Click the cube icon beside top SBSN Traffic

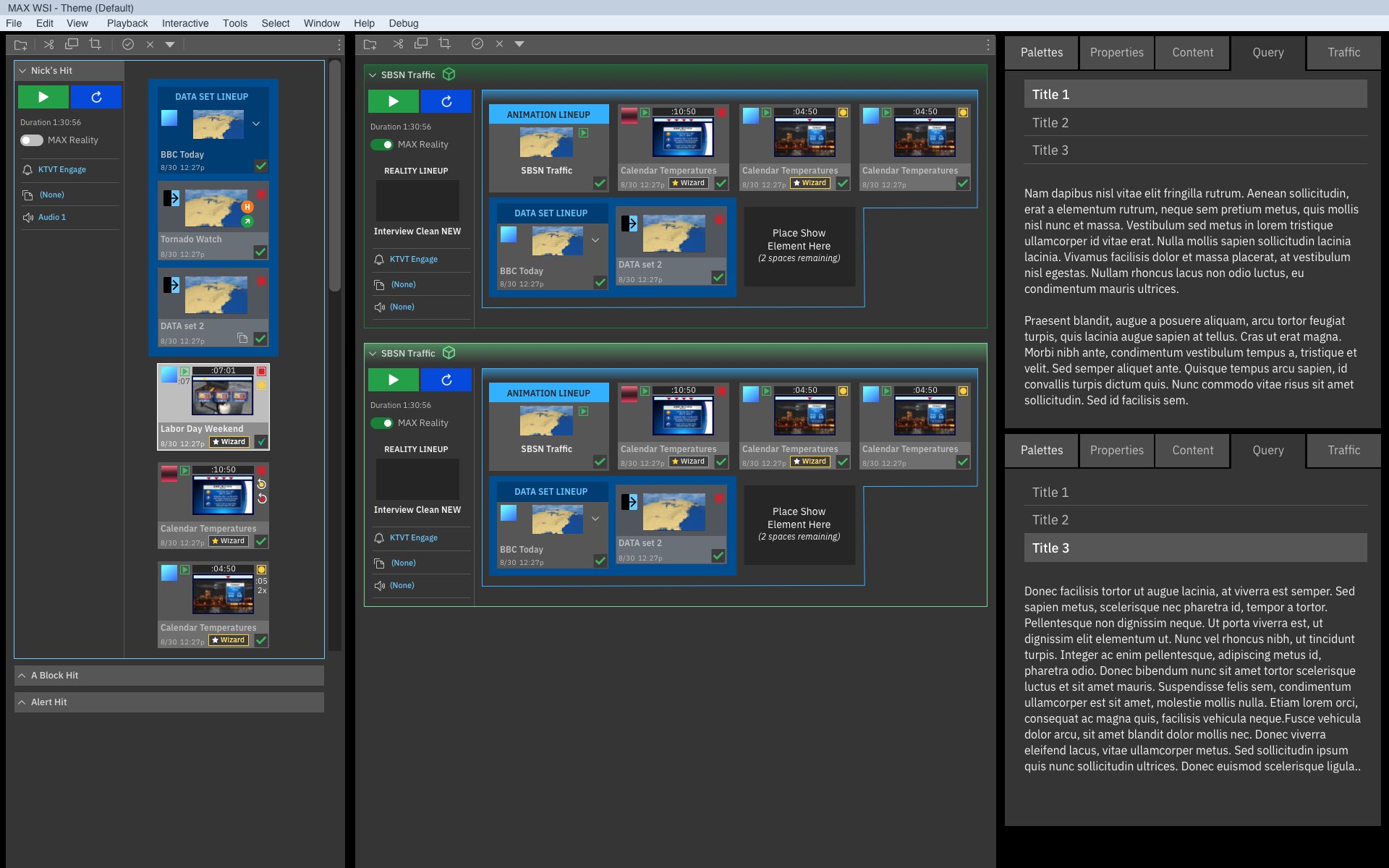point(449,75)
